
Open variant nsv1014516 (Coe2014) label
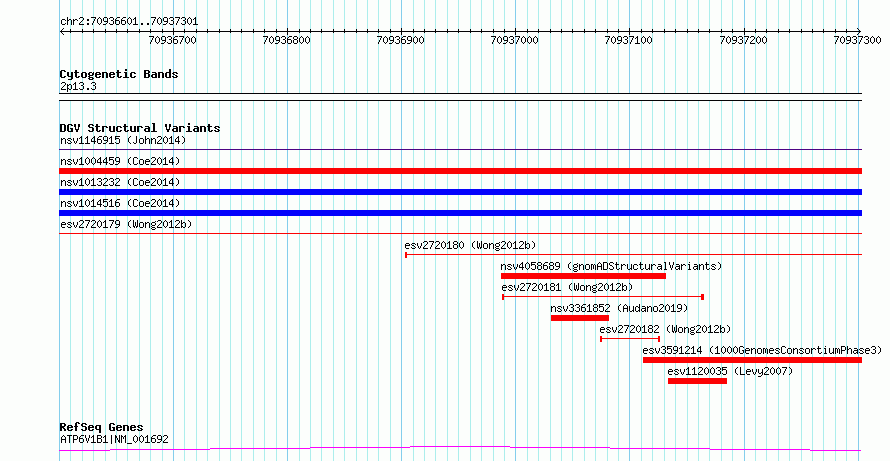point(120,203)
